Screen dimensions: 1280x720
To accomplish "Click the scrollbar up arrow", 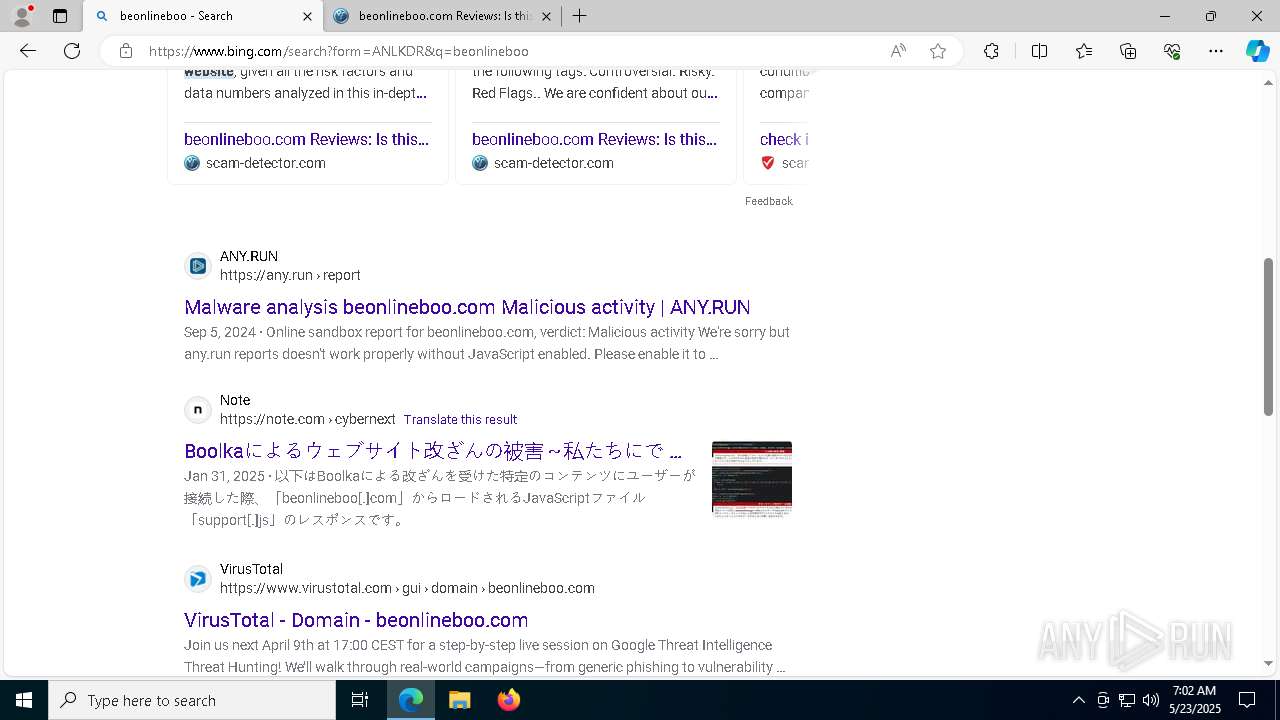I will coord(1268,82).
